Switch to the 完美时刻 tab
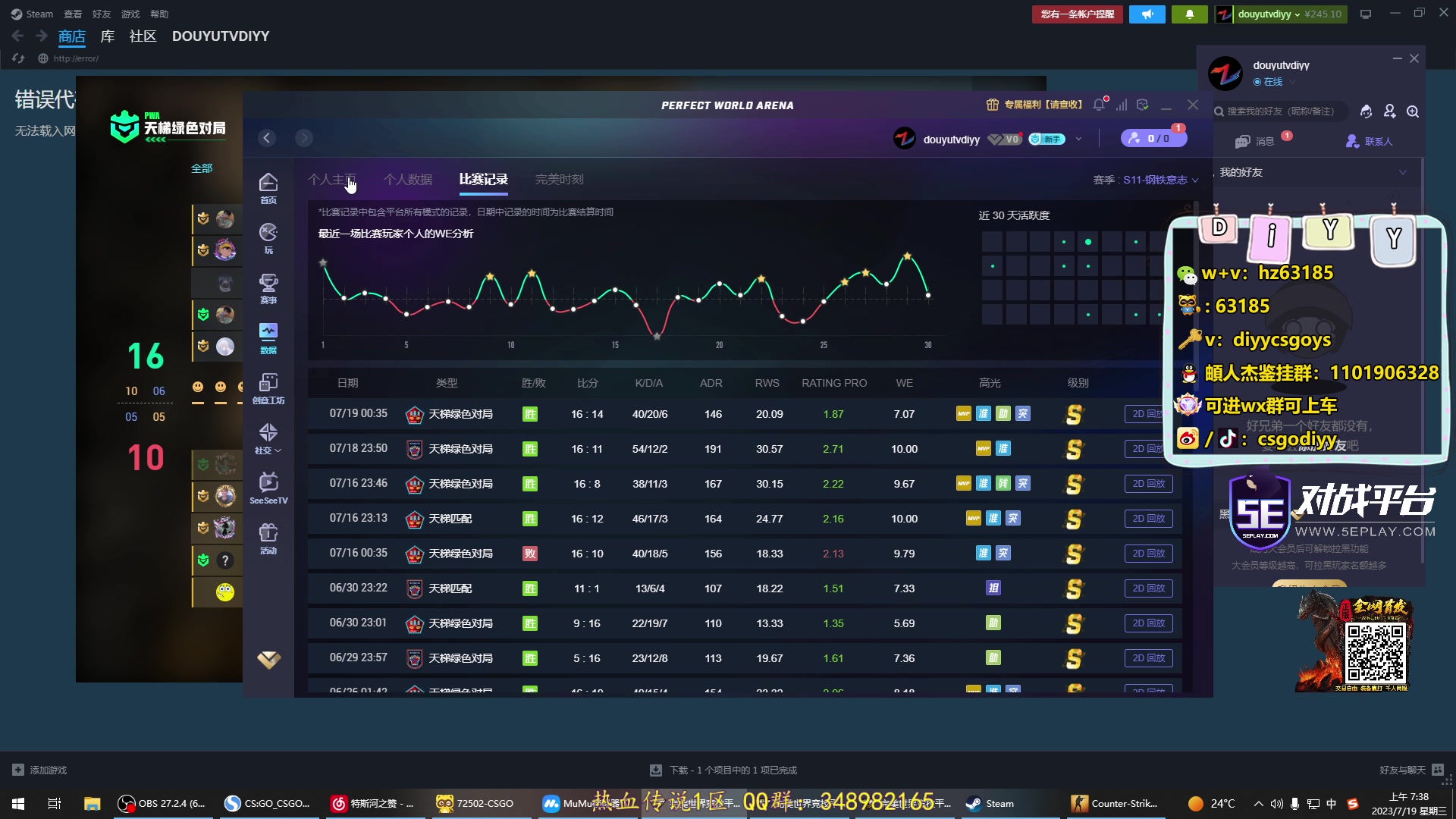 (x=560, y=180)
